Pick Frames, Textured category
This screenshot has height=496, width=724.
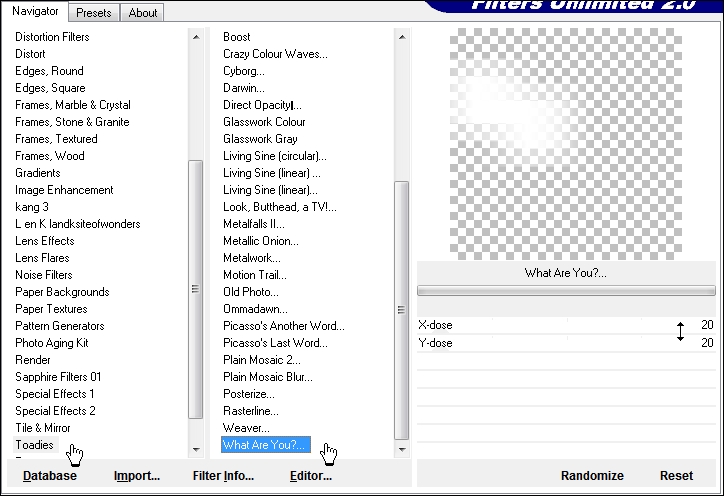click(56, 139)
